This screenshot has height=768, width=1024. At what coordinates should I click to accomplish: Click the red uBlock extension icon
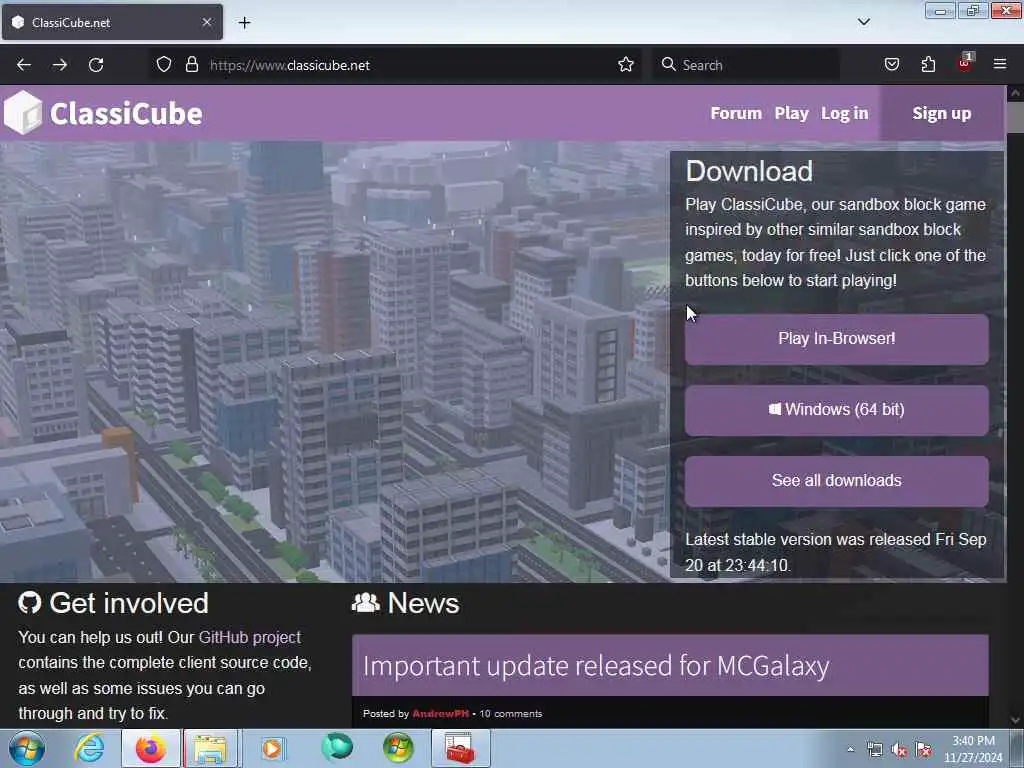965,63
